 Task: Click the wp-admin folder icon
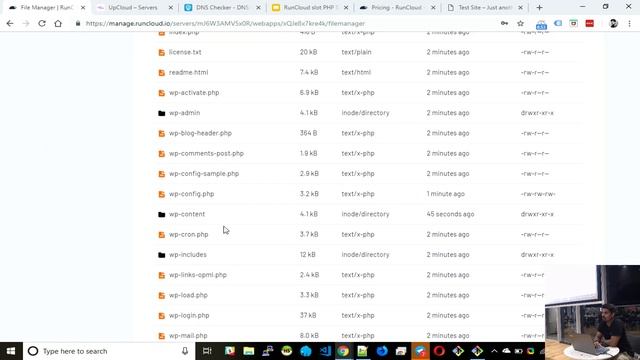click(x=162, y=113)
